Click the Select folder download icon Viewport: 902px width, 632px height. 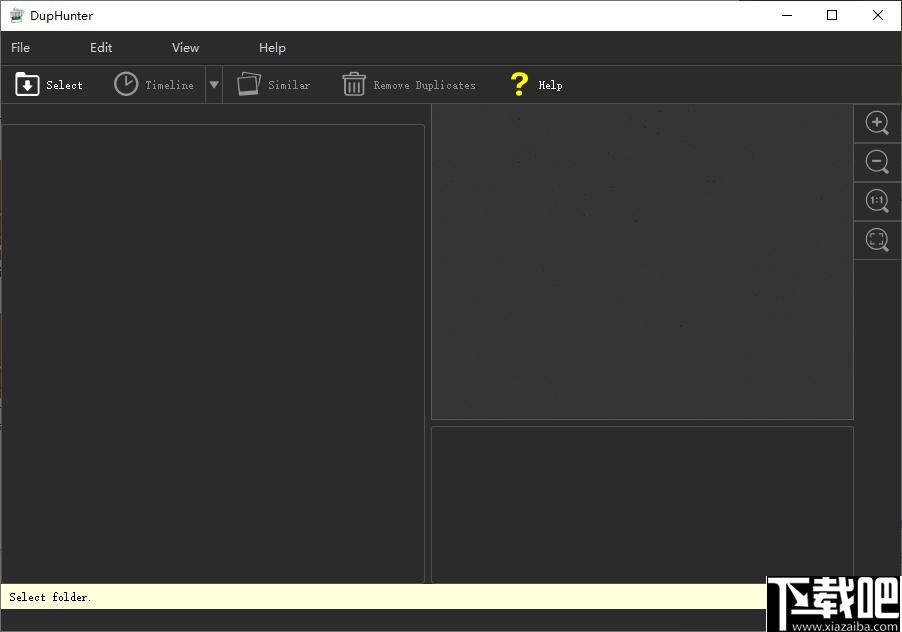pyautogui.click(x=27, y=85)
